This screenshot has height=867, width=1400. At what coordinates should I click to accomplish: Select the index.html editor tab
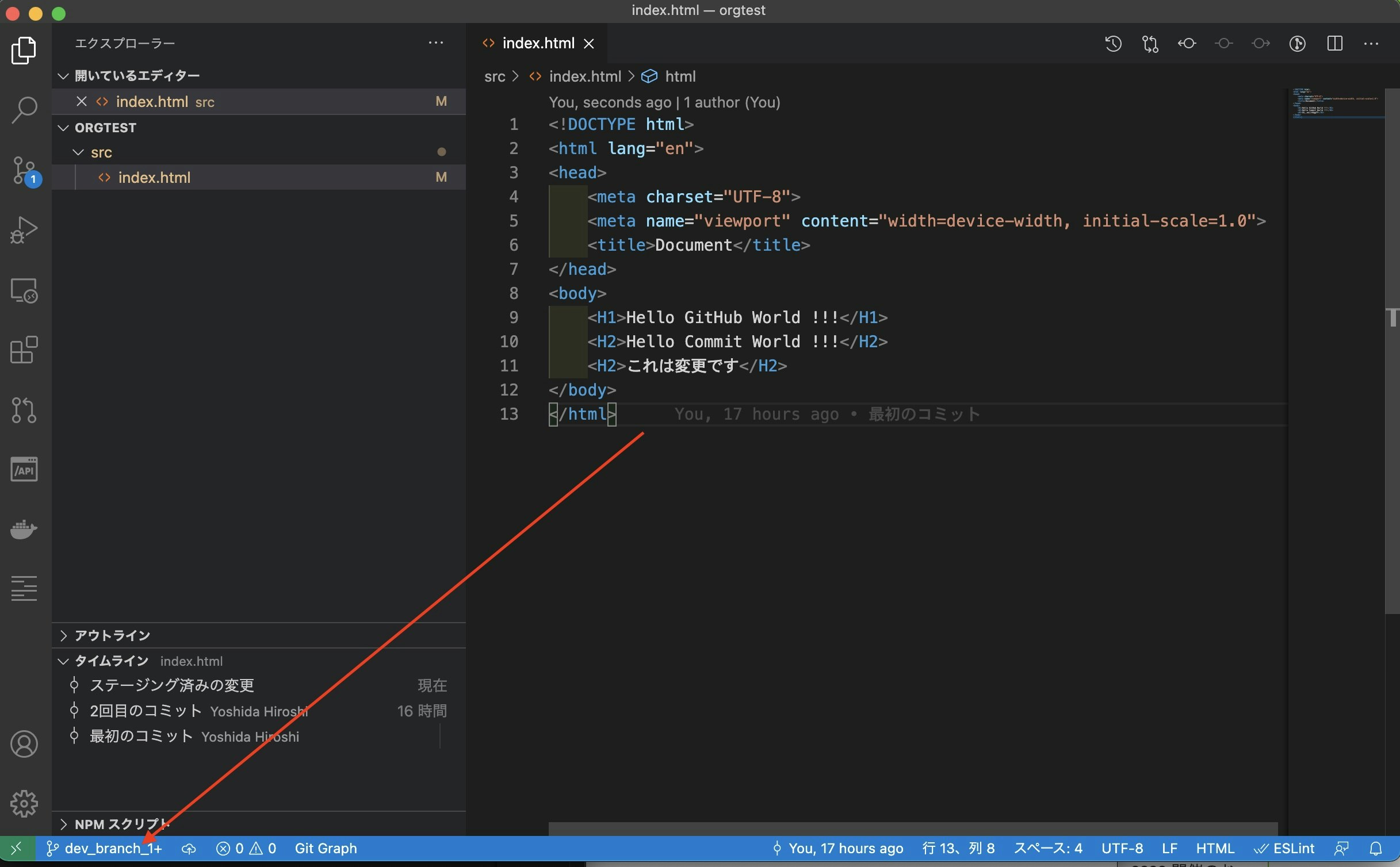coord(538,44)
